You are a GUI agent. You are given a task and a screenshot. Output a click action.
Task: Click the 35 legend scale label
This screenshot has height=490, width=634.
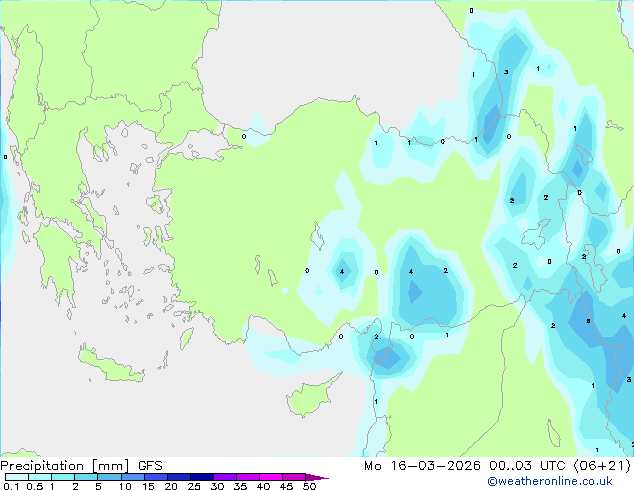click(240, 486)
